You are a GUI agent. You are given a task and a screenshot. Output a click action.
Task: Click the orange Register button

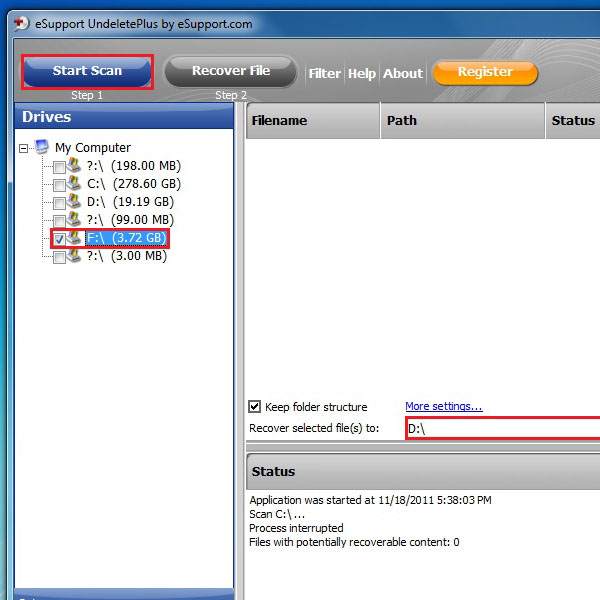pyautogui.click(x=485, y=72)
